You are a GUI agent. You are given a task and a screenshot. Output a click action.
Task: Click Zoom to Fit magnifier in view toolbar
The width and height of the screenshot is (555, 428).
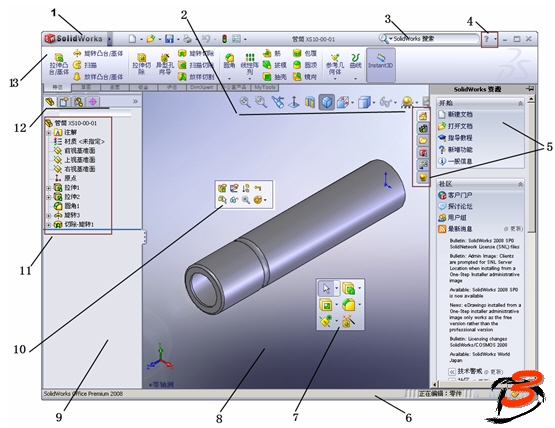coord(245,102)
